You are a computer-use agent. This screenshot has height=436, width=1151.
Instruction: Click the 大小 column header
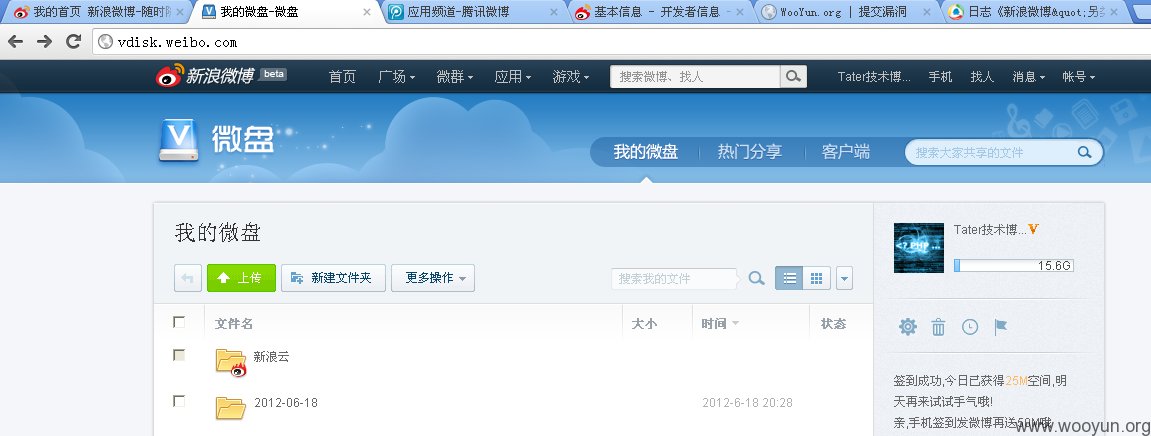(644, 324)
